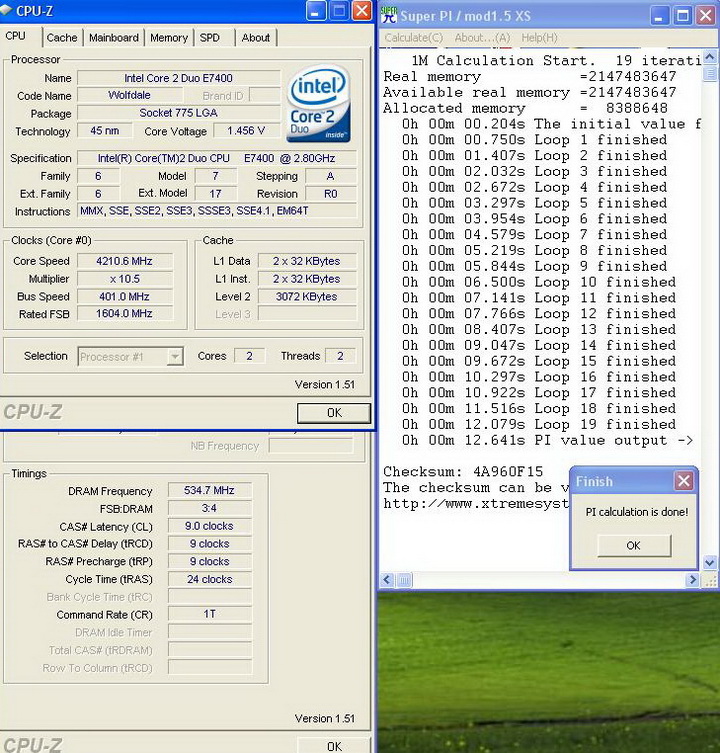
Task: Click the FSB:DRAM value 3:4
Action: click(209, 508)
